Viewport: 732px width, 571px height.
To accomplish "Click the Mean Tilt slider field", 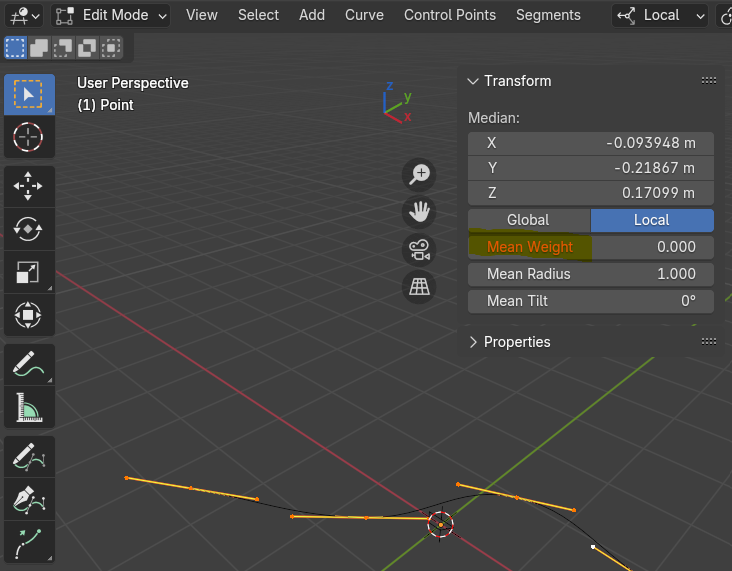I will click(x=591, y=302).
